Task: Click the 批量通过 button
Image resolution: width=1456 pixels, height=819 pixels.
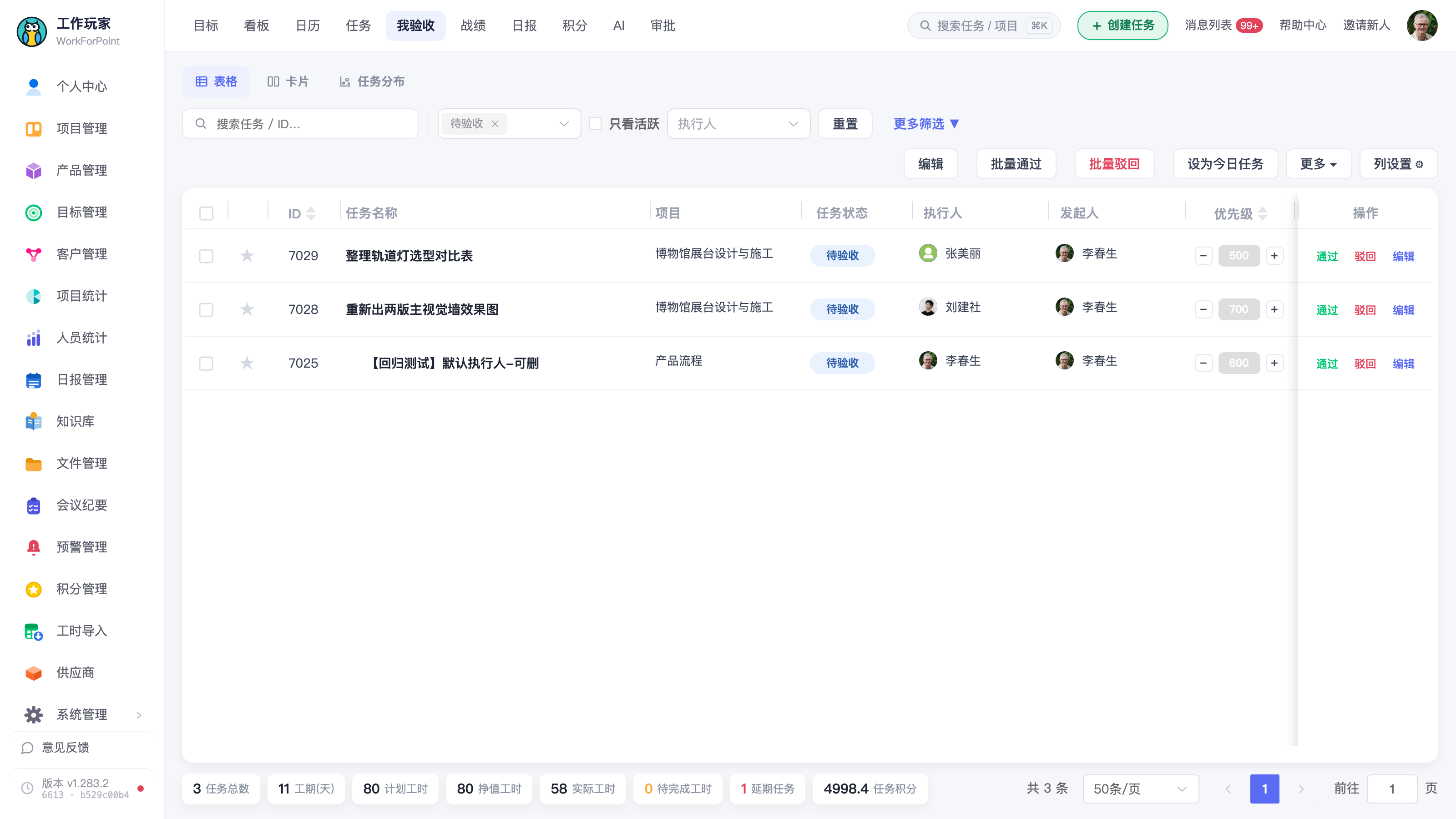Action: click(x=1016, y=164)
